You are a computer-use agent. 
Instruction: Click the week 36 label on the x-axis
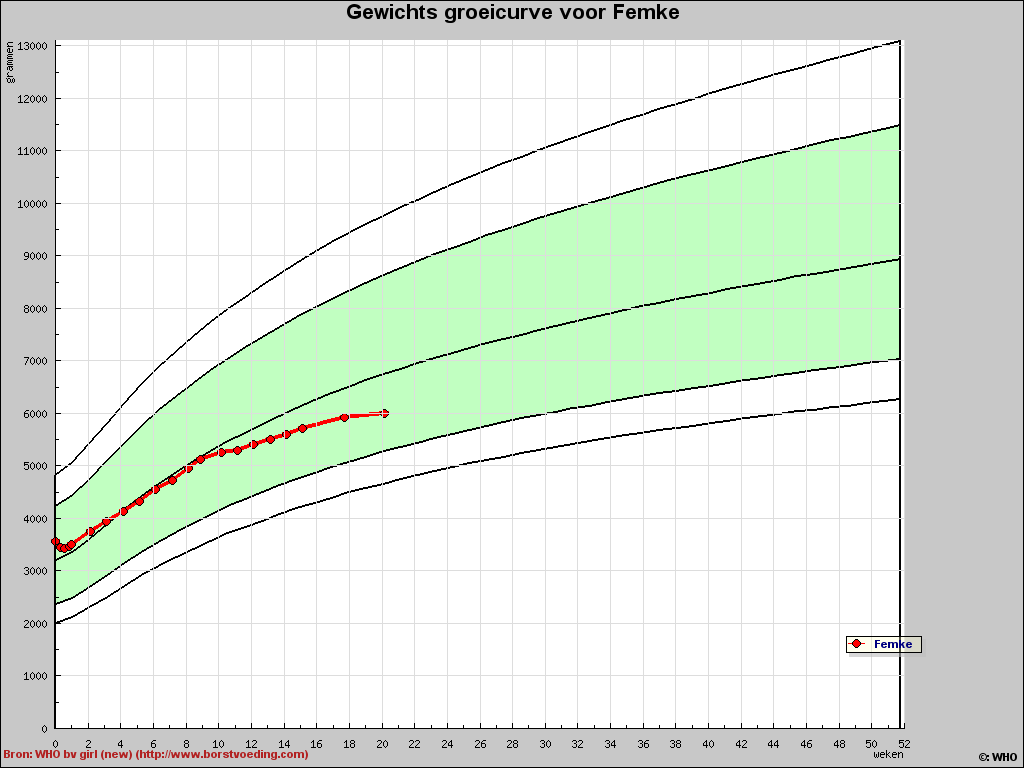[643, 744]
